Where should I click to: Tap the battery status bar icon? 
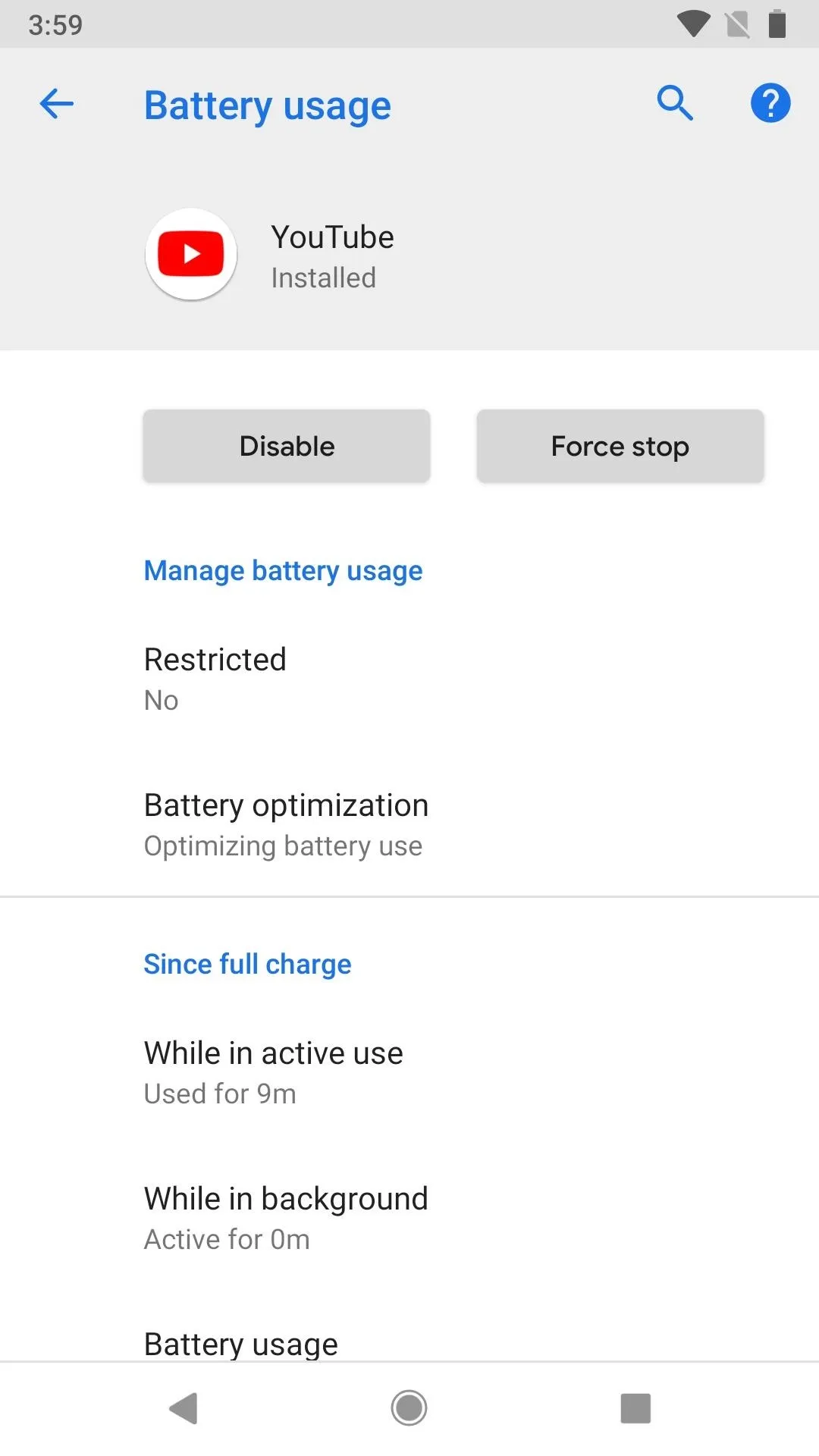click(777, 24)
